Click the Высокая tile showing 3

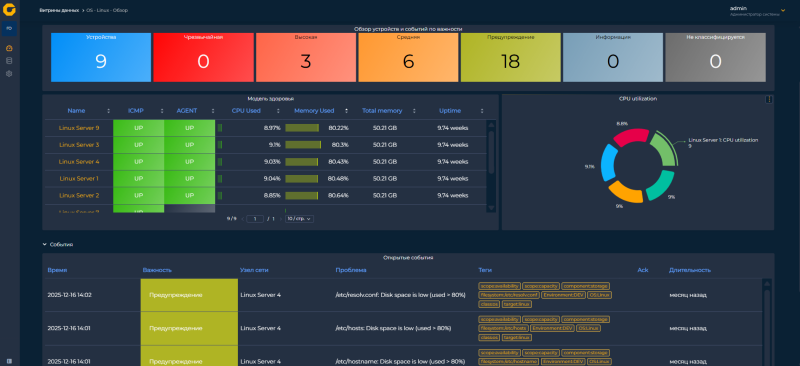[306, 57]
